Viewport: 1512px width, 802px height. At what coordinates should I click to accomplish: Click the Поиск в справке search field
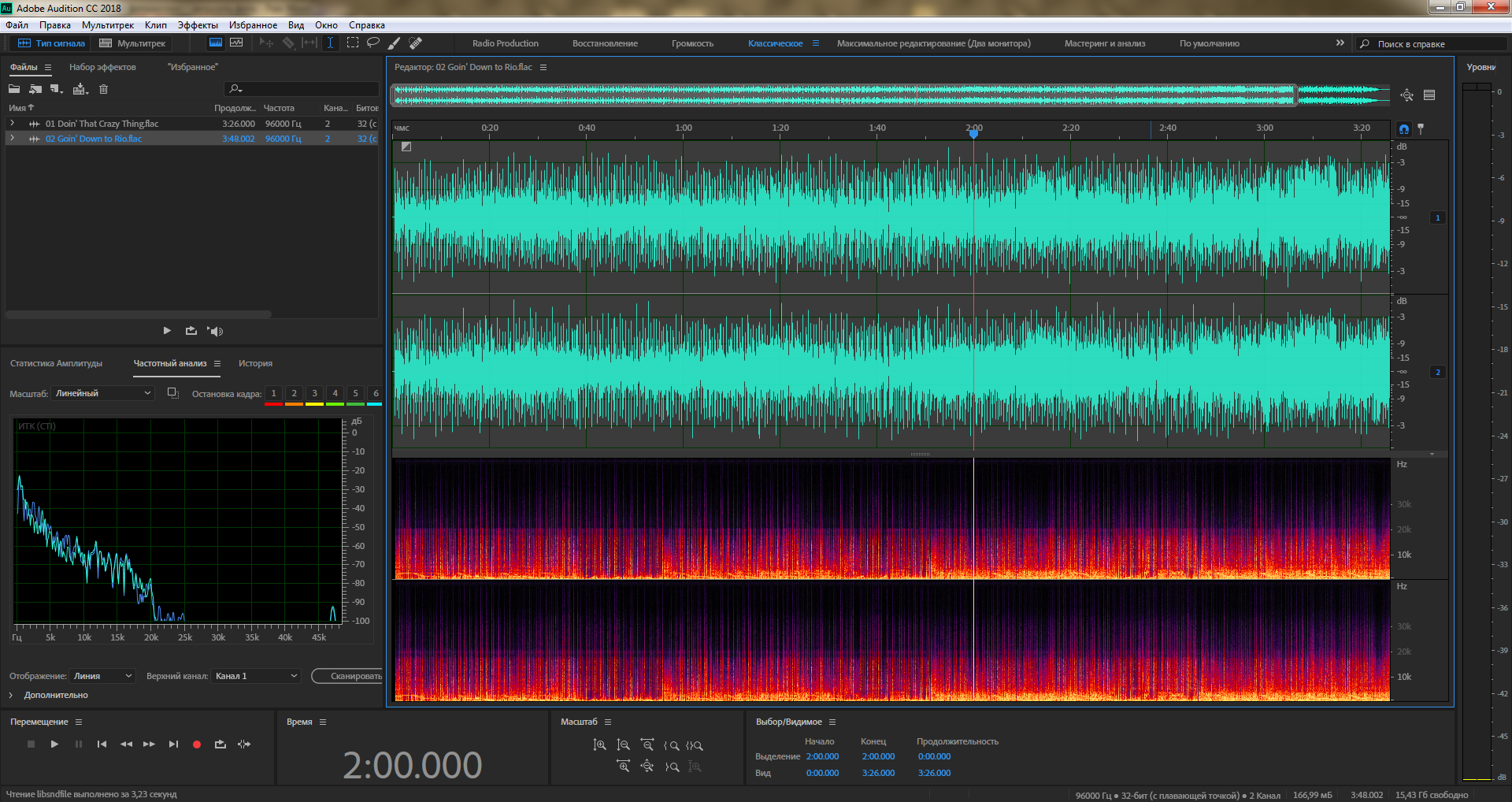pyautogui.click(x=1433, y=44)
